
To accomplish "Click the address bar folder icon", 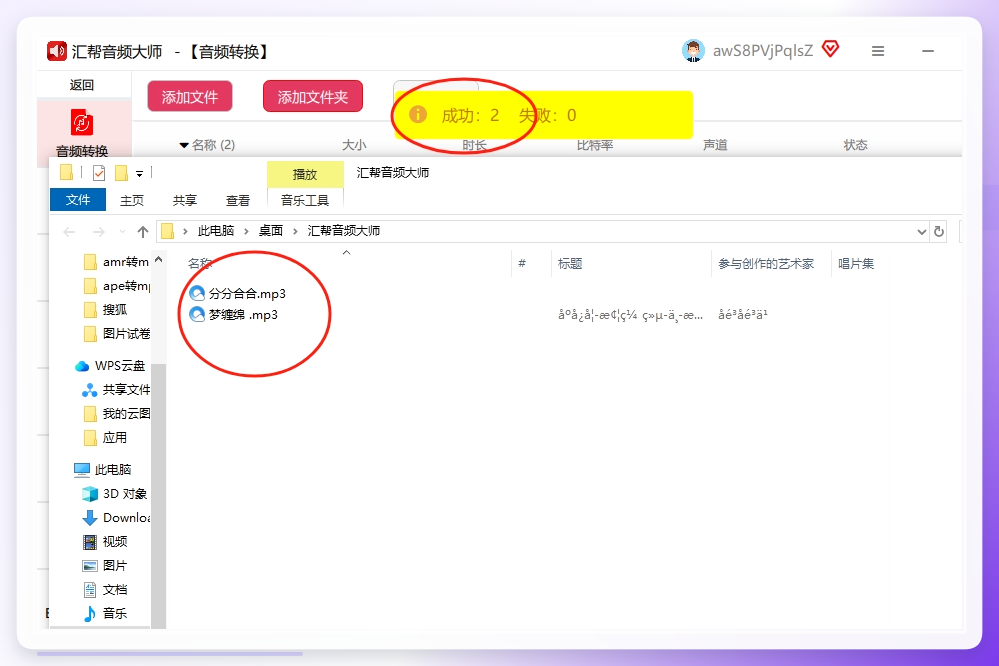I will pos(168,231).
